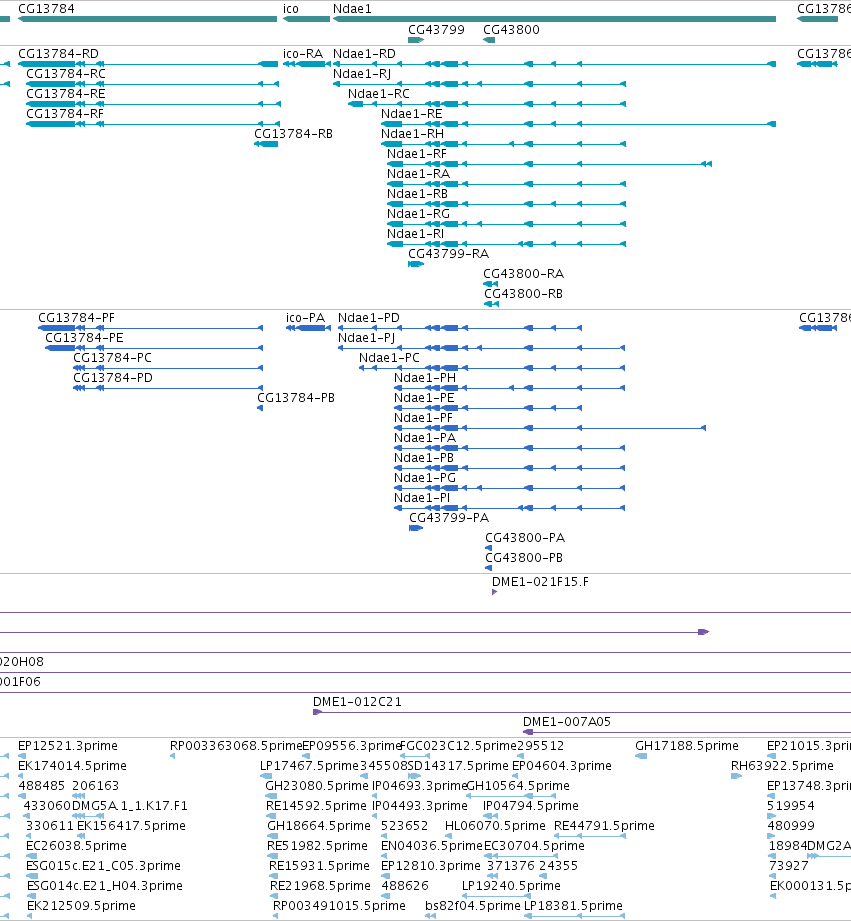Open transcript CG13784-RE
The width and height of the screenshot is (851, 921).
pos(66,93)
